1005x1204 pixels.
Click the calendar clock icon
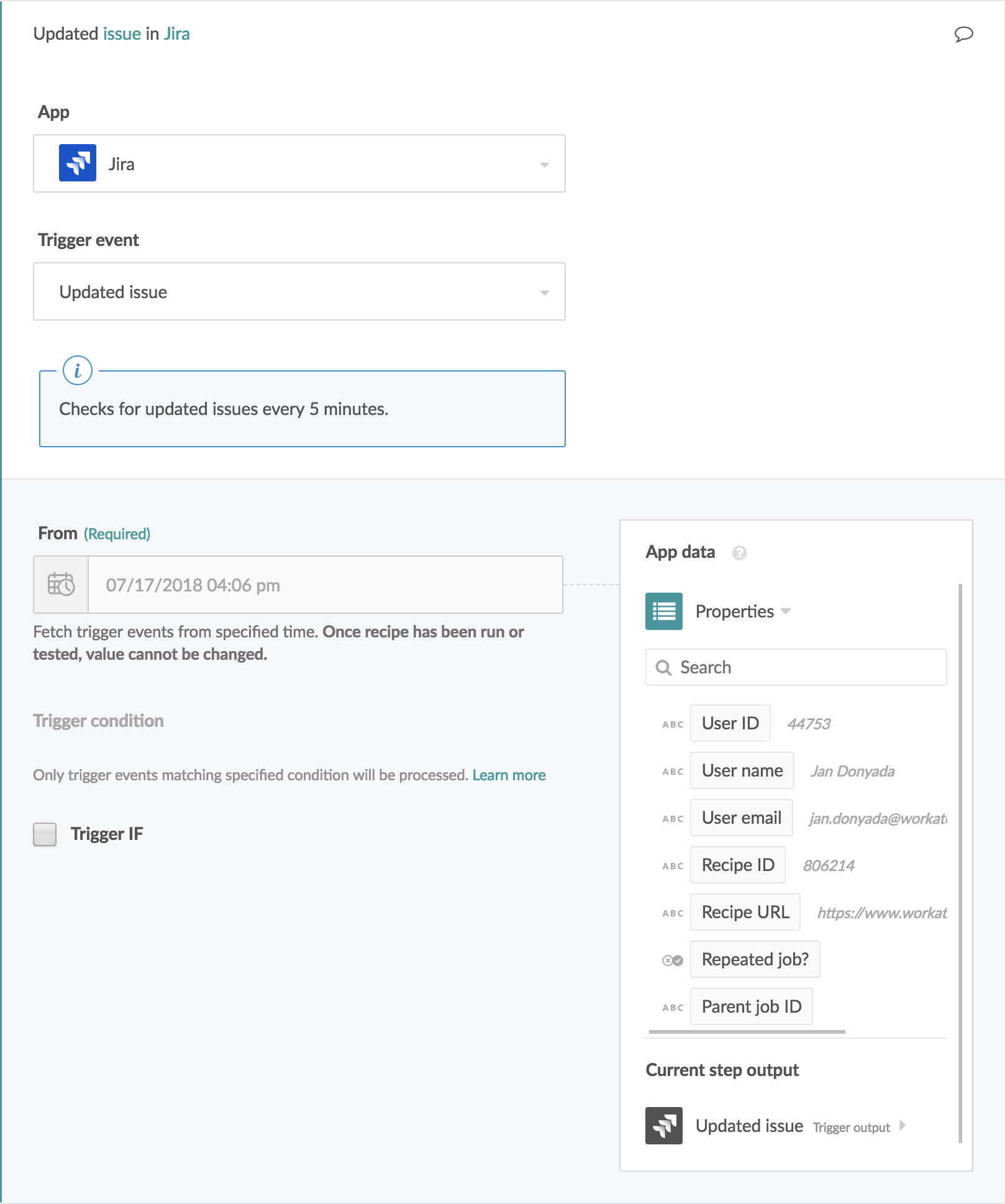pos(61,585)
